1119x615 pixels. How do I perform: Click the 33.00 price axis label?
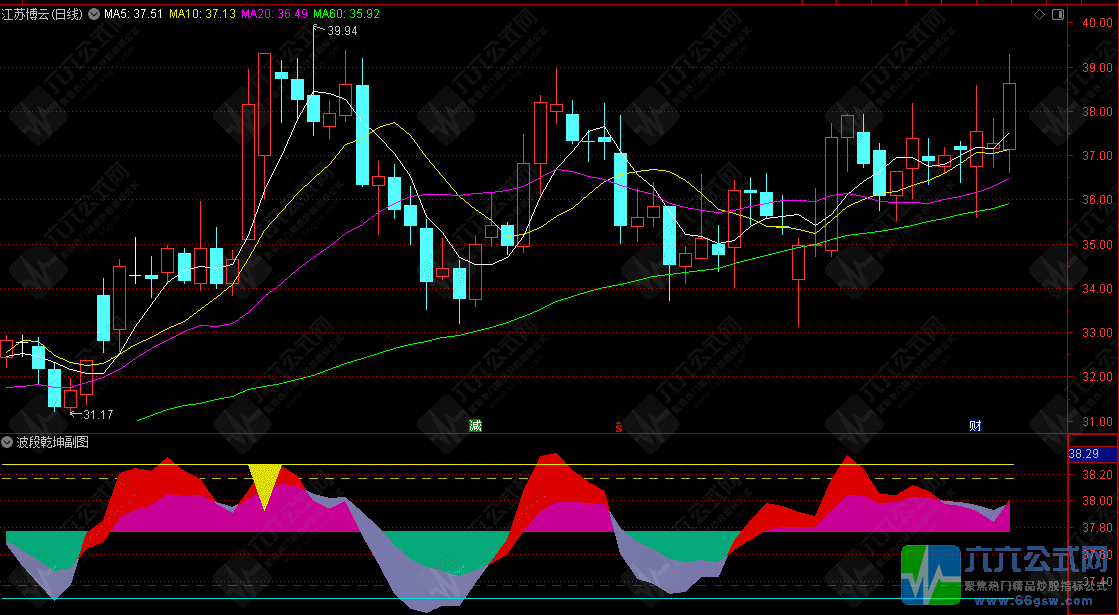tap(1097, 333)
